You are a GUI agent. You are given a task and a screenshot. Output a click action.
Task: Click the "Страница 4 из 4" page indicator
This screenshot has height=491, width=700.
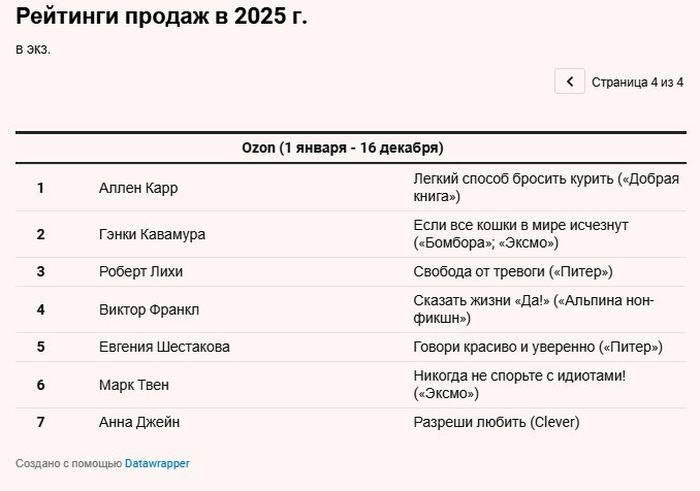(x=637, y=82)
